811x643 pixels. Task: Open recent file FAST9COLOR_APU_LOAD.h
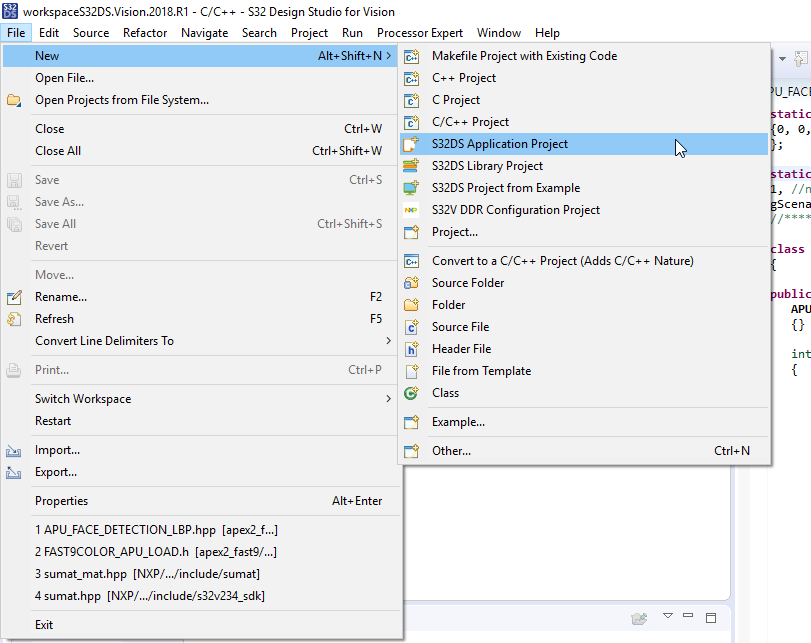tap(200, 552)
